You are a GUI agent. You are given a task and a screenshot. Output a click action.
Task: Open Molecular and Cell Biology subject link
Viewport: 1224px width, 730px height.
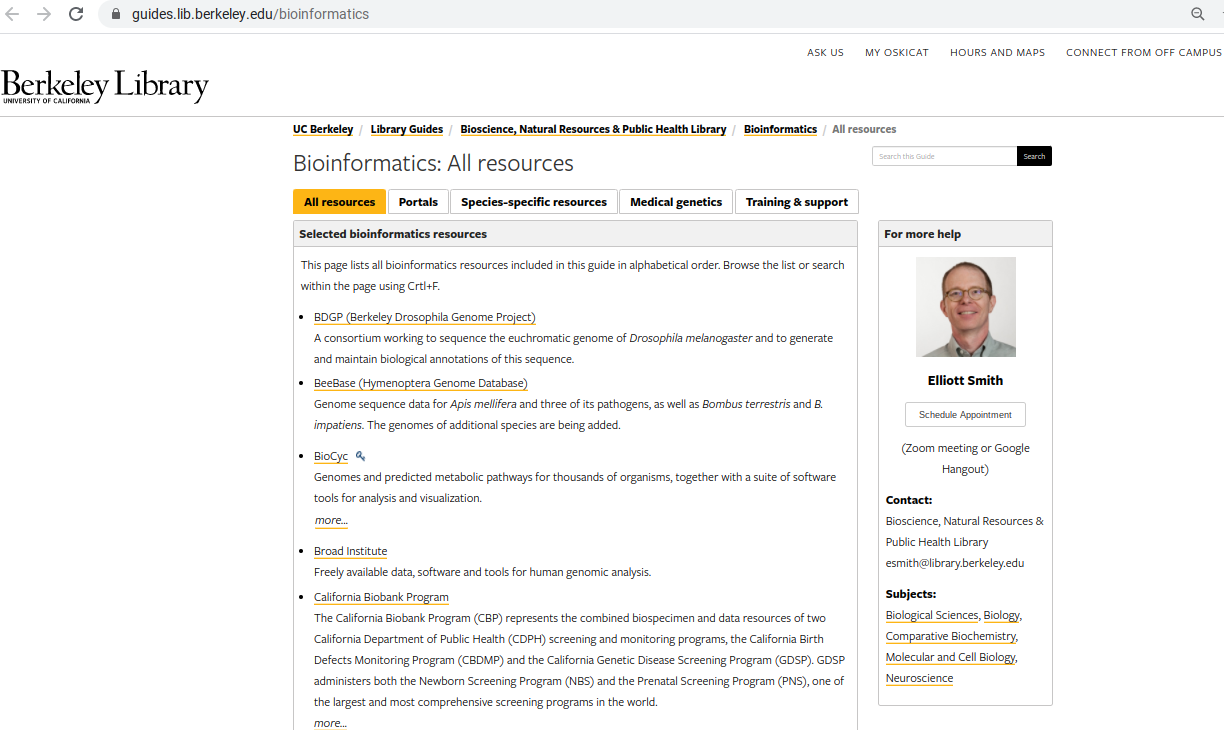(x=951, y=657)
